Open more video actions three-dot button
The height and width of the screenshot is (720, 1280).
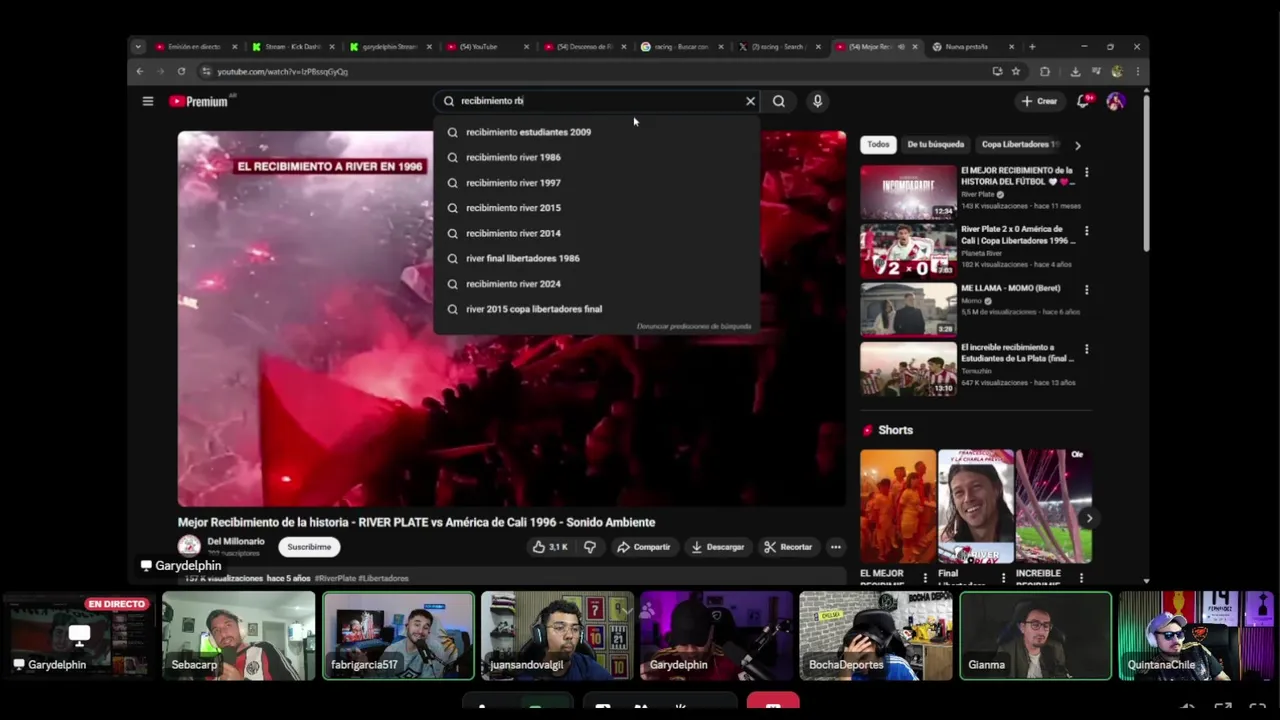(835, 547)
